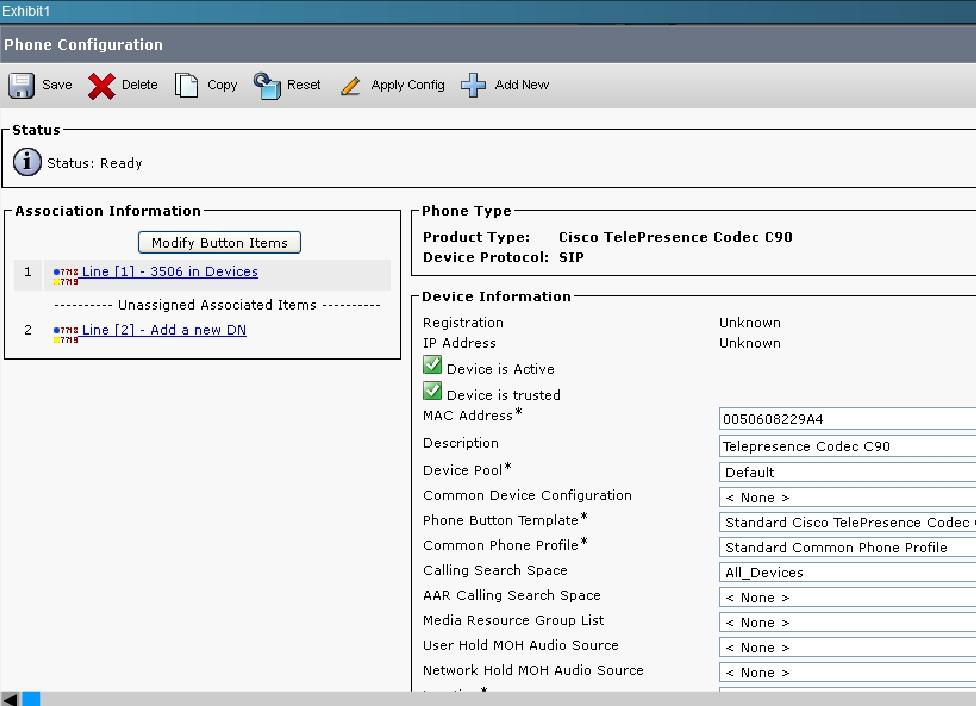Open Line [2] - Add a new DN link
Screen dimensions: 976x706
click(164, 330)
